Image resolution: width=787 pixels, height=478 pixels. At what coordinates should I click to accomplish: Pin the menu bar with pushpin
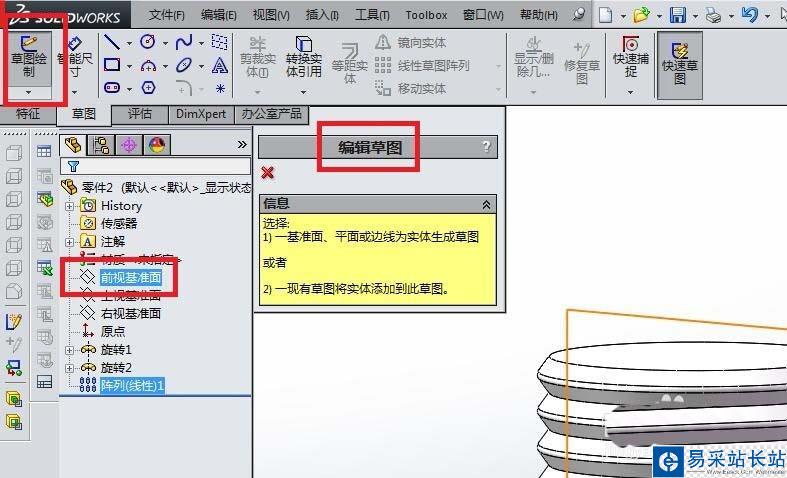[x=579, y=14]
